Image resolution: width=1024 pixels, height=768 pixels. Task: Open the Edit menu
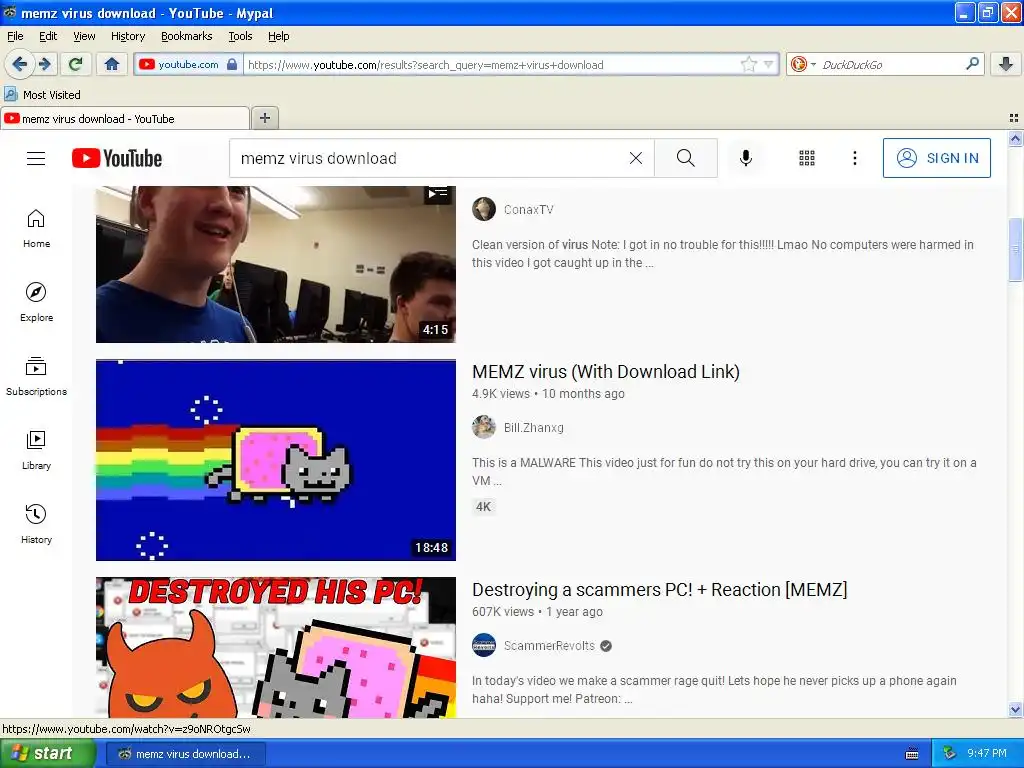[48, 36]
